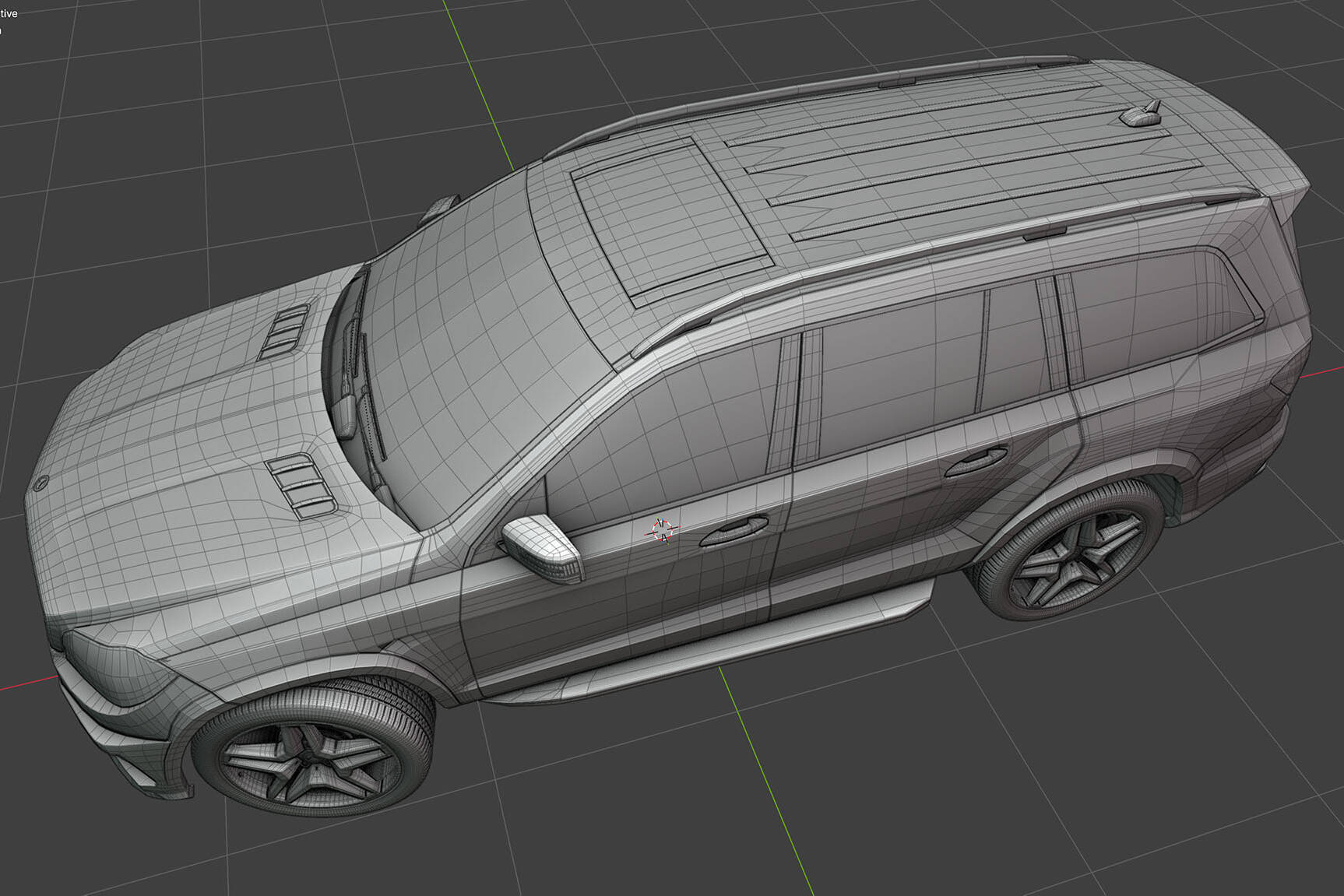
Task: Select the emblem on the hood's front edge
Action: click(41, 483)
